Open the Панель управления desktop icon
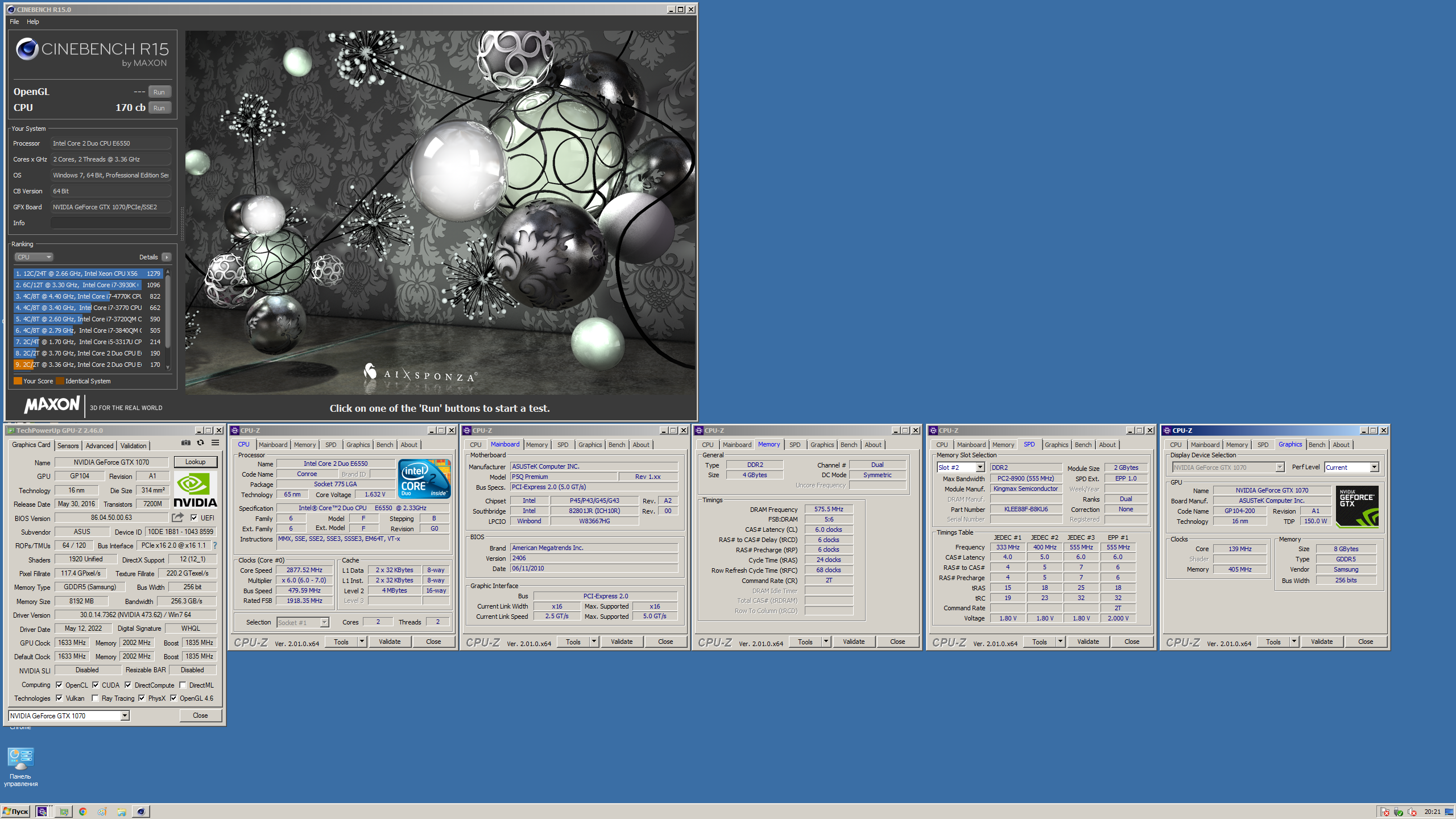The image size is (1456, 819). tap(20, 767)
